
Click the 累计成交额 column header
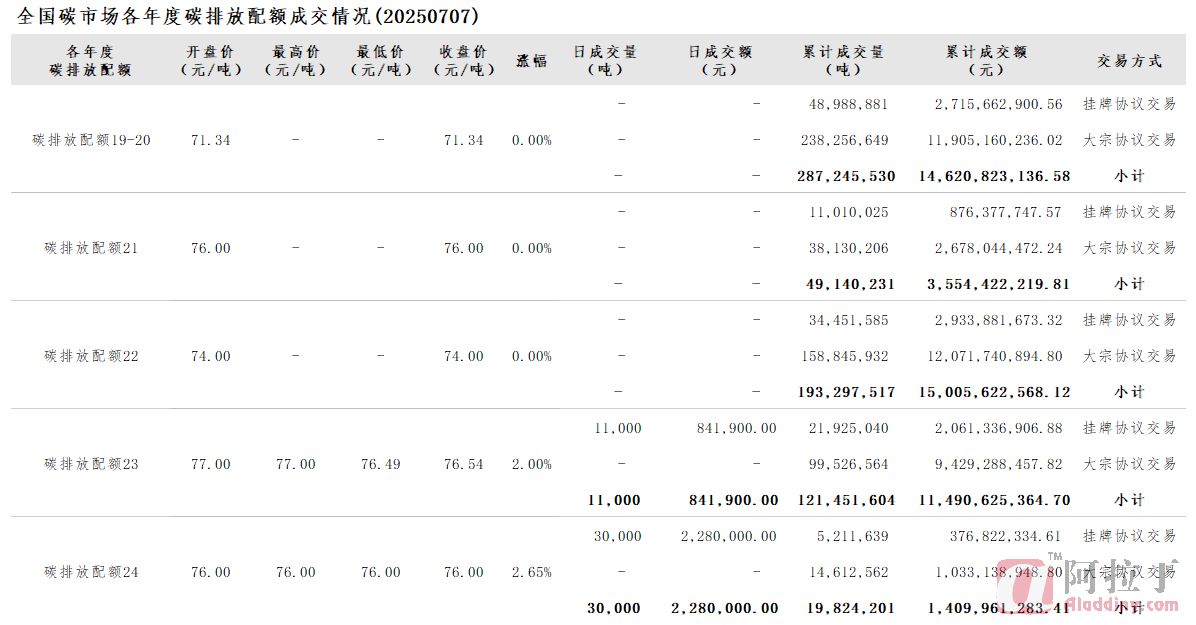tap(986, 60)
